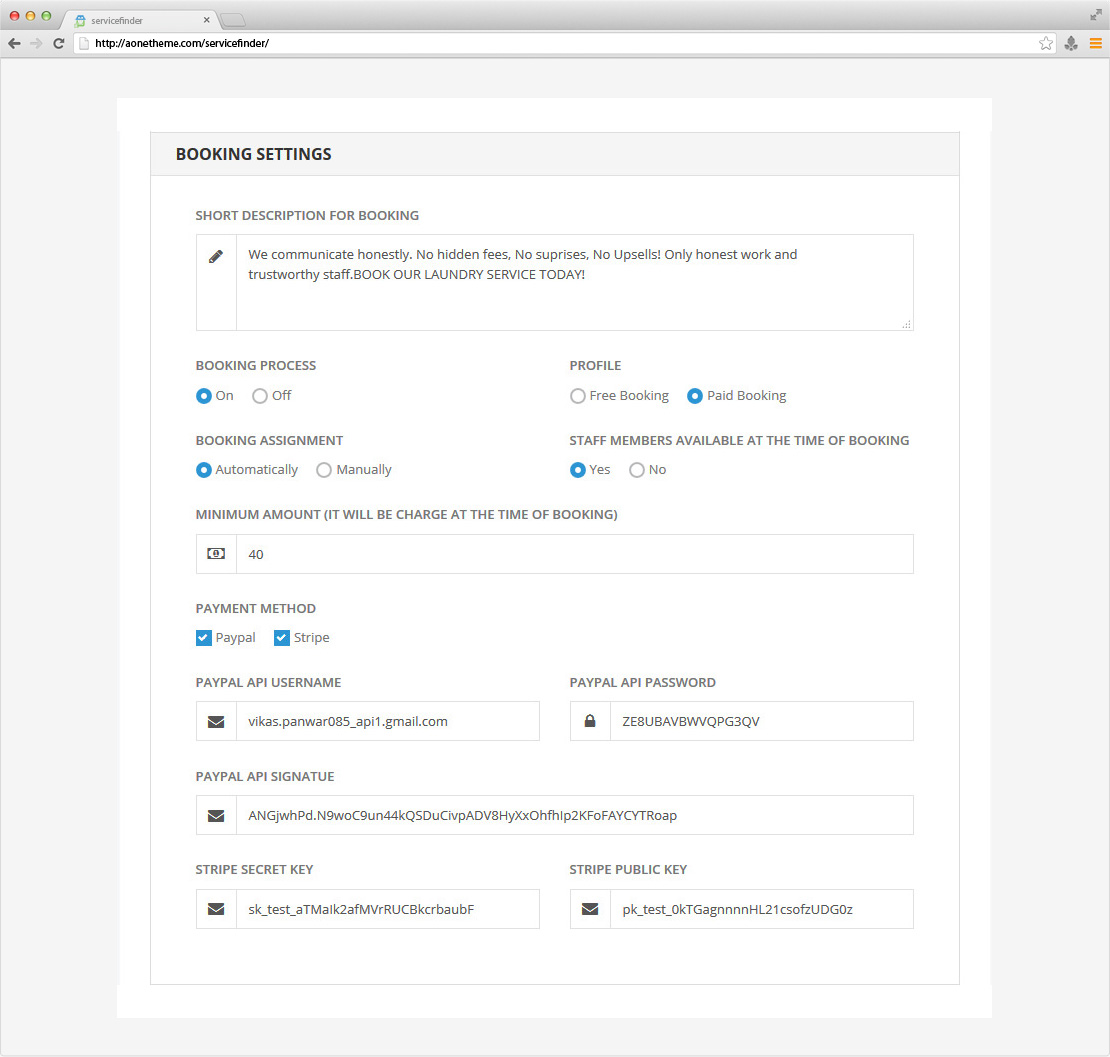Click the envelope icon beside Stripe Public Key
Viewport: 1110px width, 1057px height.
(x=590, y=909)
